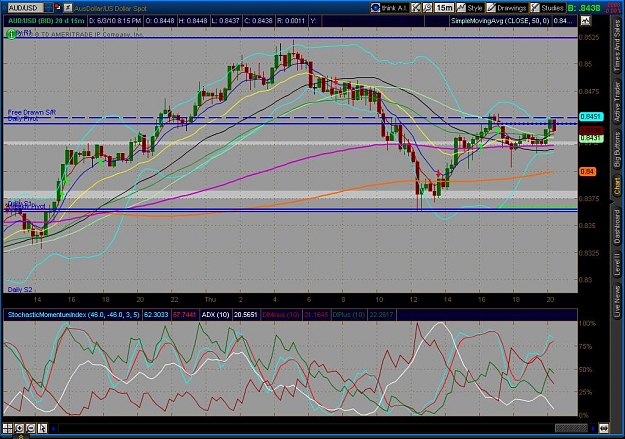625x439 pixels.
Task: Click the orange 0.84 price label
Action: [587, 171]
